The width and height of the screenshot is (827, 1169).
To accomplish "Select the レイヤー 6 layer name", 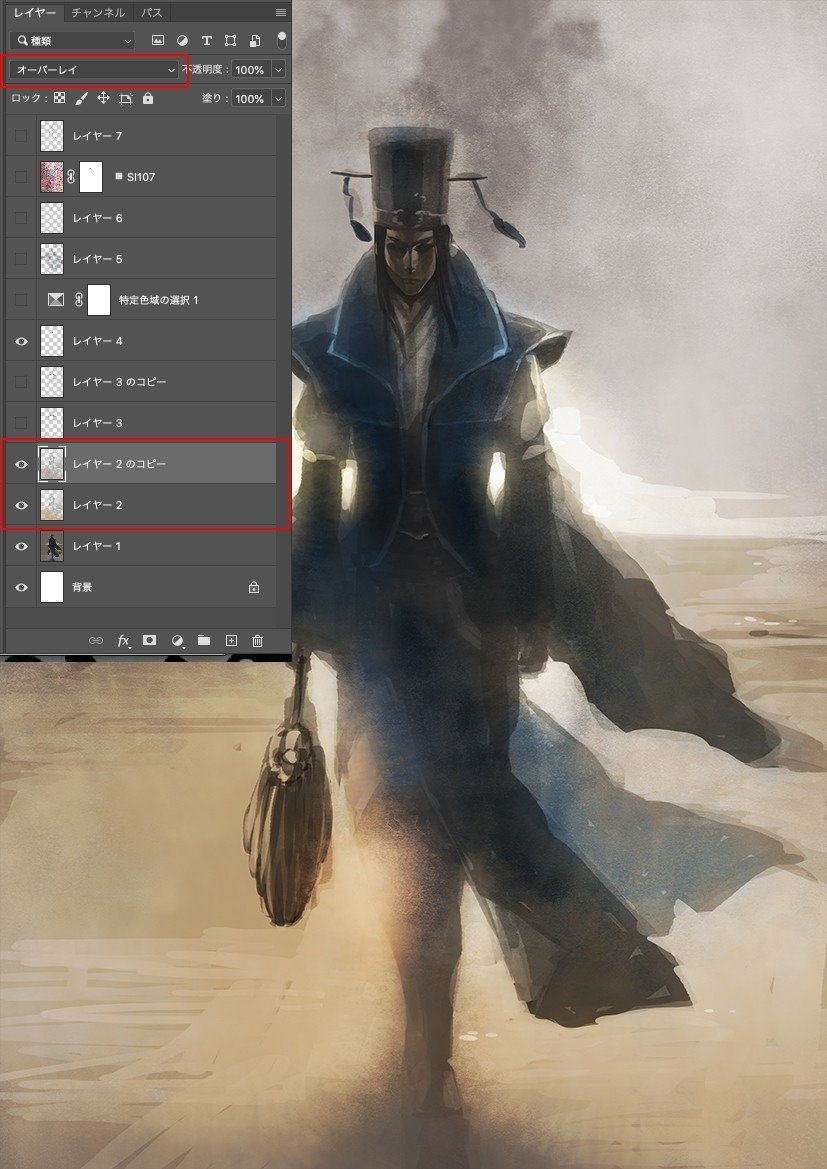I will [97, 218].
